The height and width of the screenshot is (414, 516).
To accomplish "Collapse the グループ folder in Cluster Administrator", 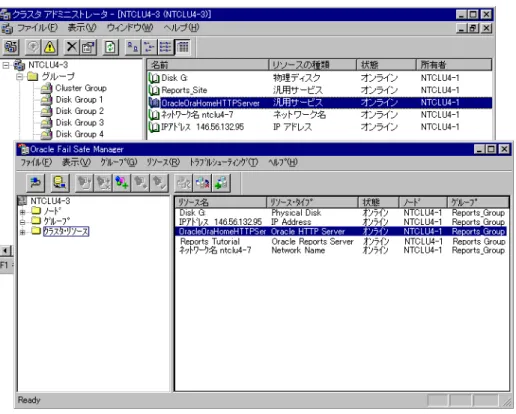I will (20, 77).
